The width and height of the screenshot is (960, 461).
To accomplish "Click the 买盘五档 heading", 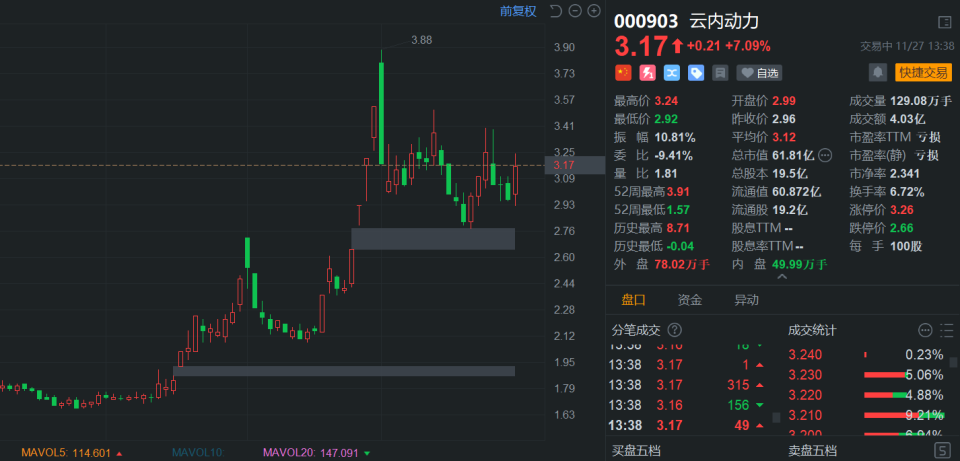I will [x=636, y=452].
